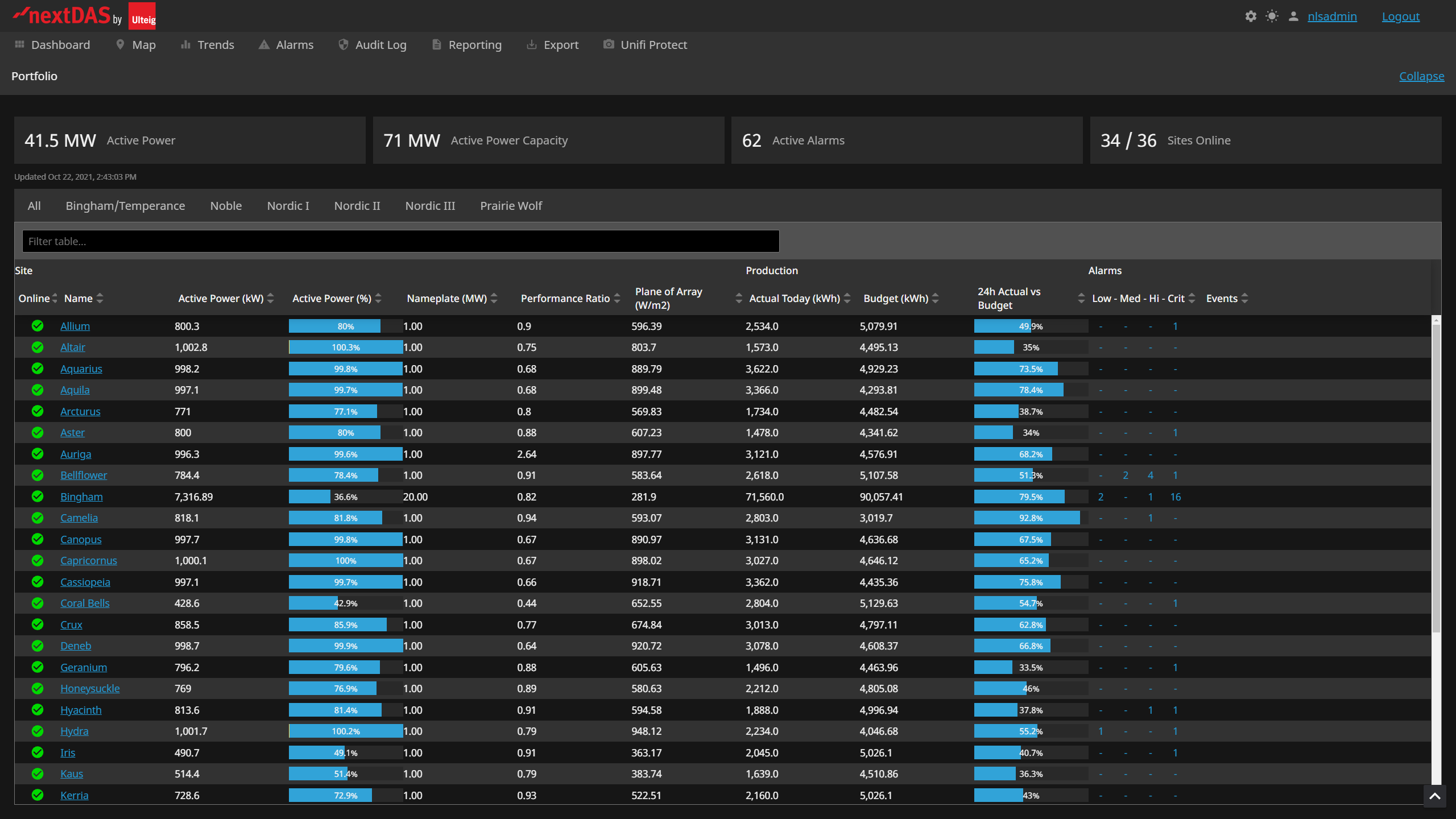Sort by Name column arrows
1456x819 pixels.
pyautogui.click(x=100, y=298)
